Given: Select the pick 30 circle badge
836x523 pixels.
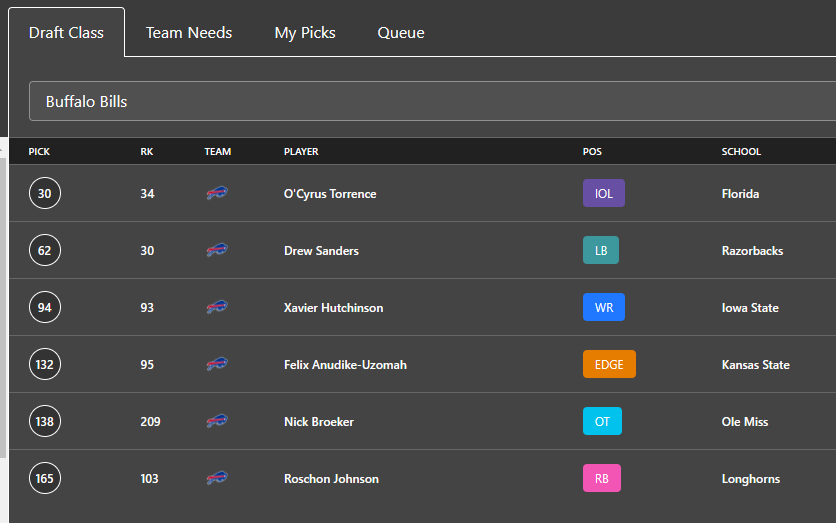Looking at the screenshot, I should click(x=45, y=193).
